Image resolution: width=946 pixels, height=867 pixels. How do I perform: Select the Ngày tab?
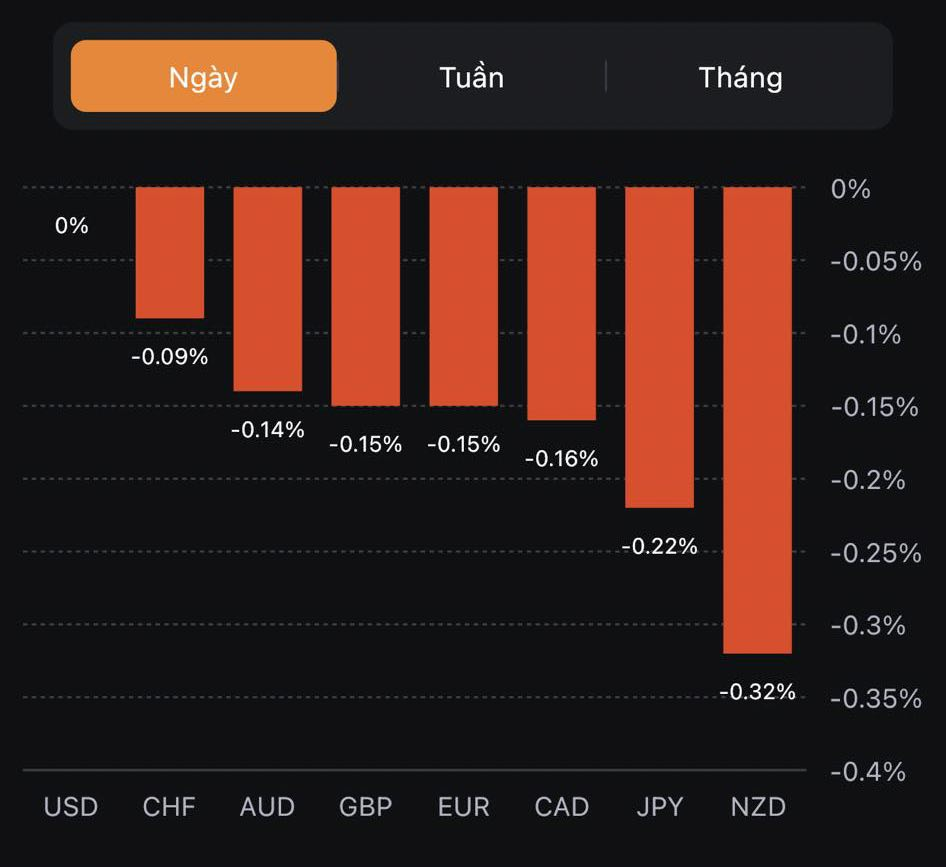click(x=204, y=77)
